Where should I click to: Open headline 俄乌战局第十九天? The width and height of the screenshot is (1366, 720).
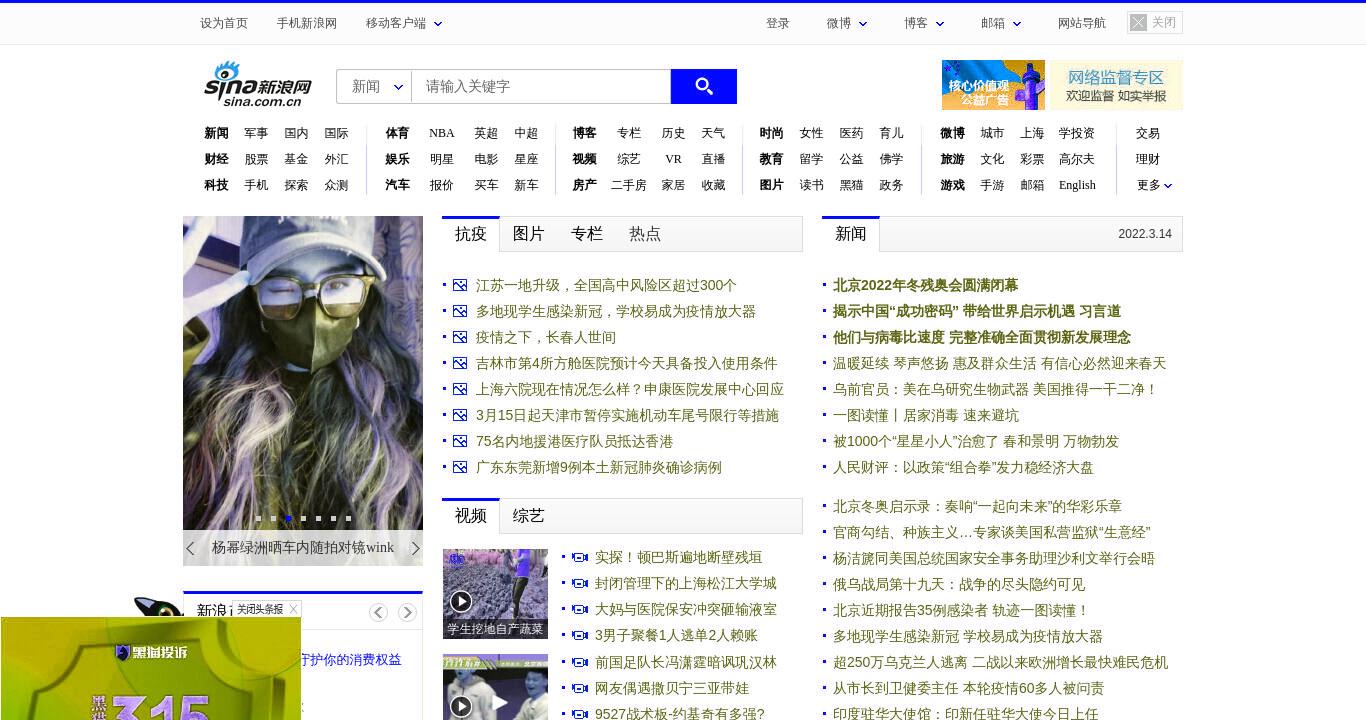point(959,584)
